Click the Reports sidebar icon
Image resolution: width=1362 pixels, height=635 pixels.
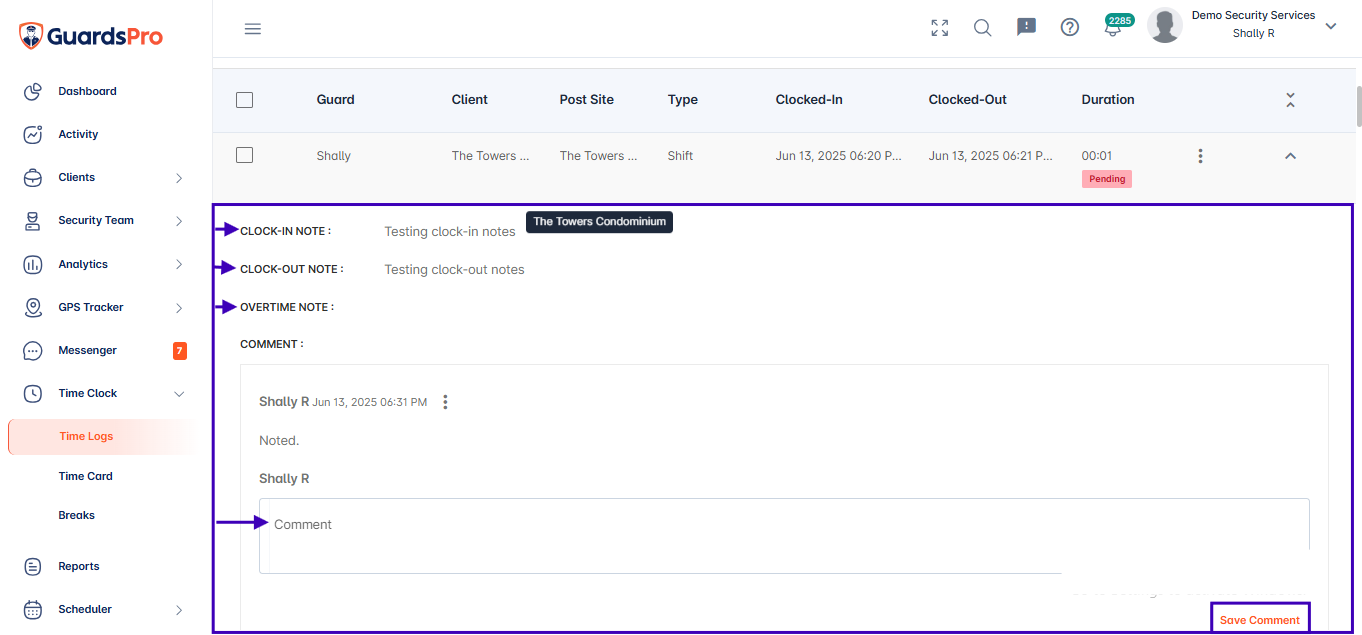click(x=33, y=567)
